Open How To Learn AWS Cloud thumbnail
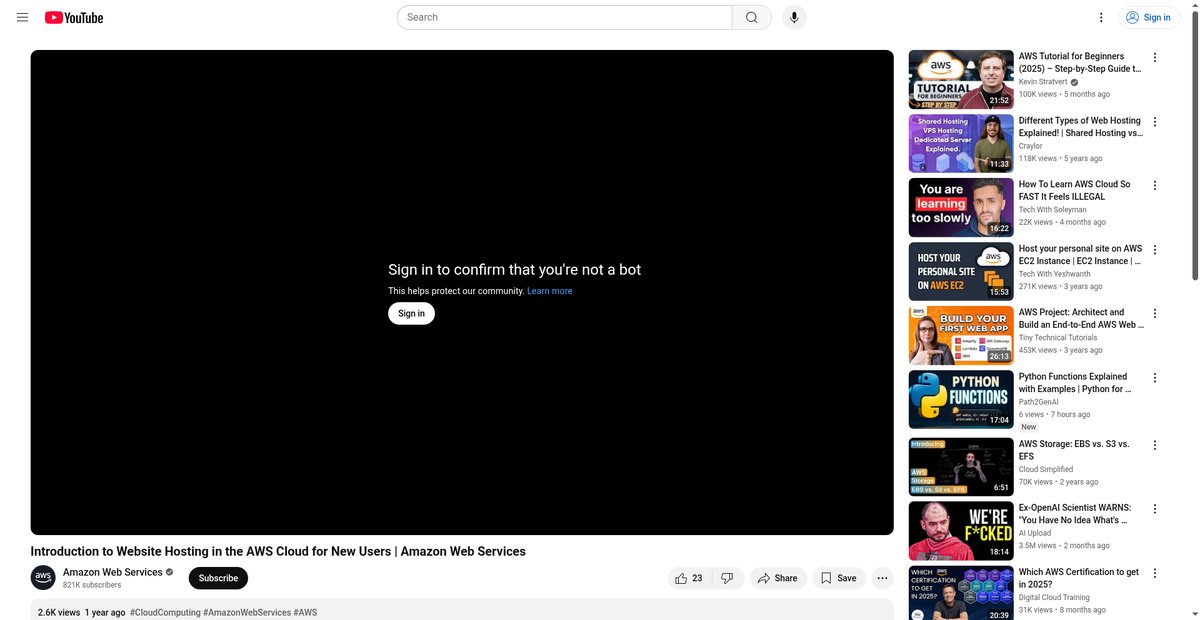Viewport: 1200px width, 620px height. coord(961,207)
